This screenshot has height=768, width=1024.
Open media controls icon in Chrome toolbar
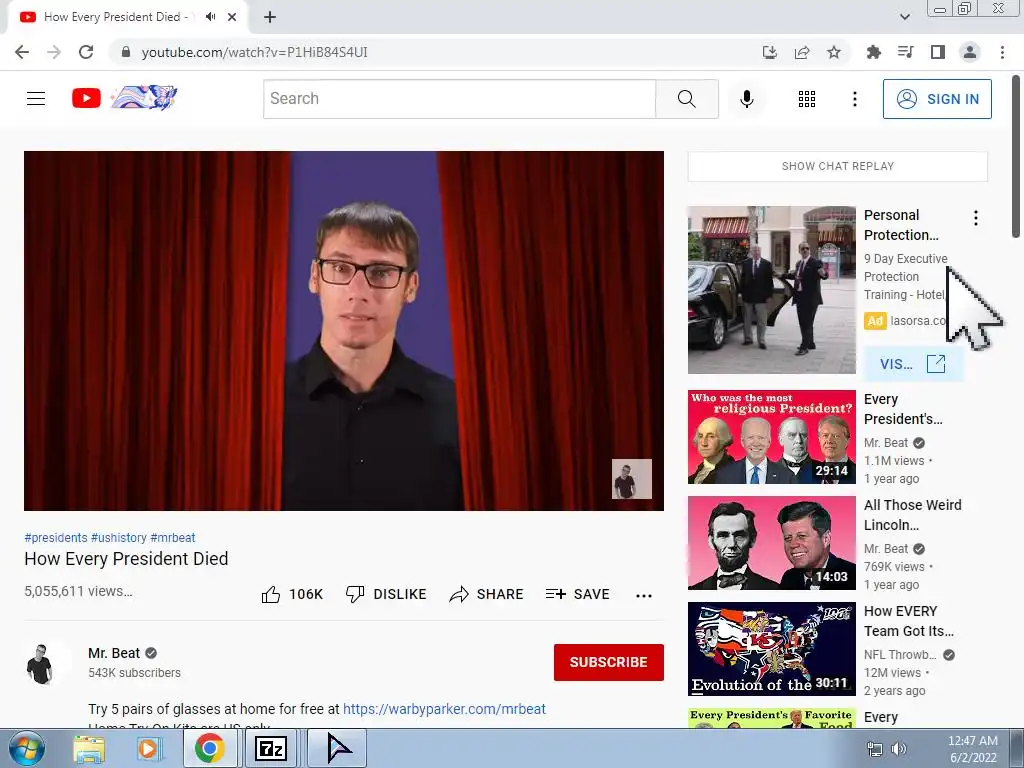(x=905, y=52)
